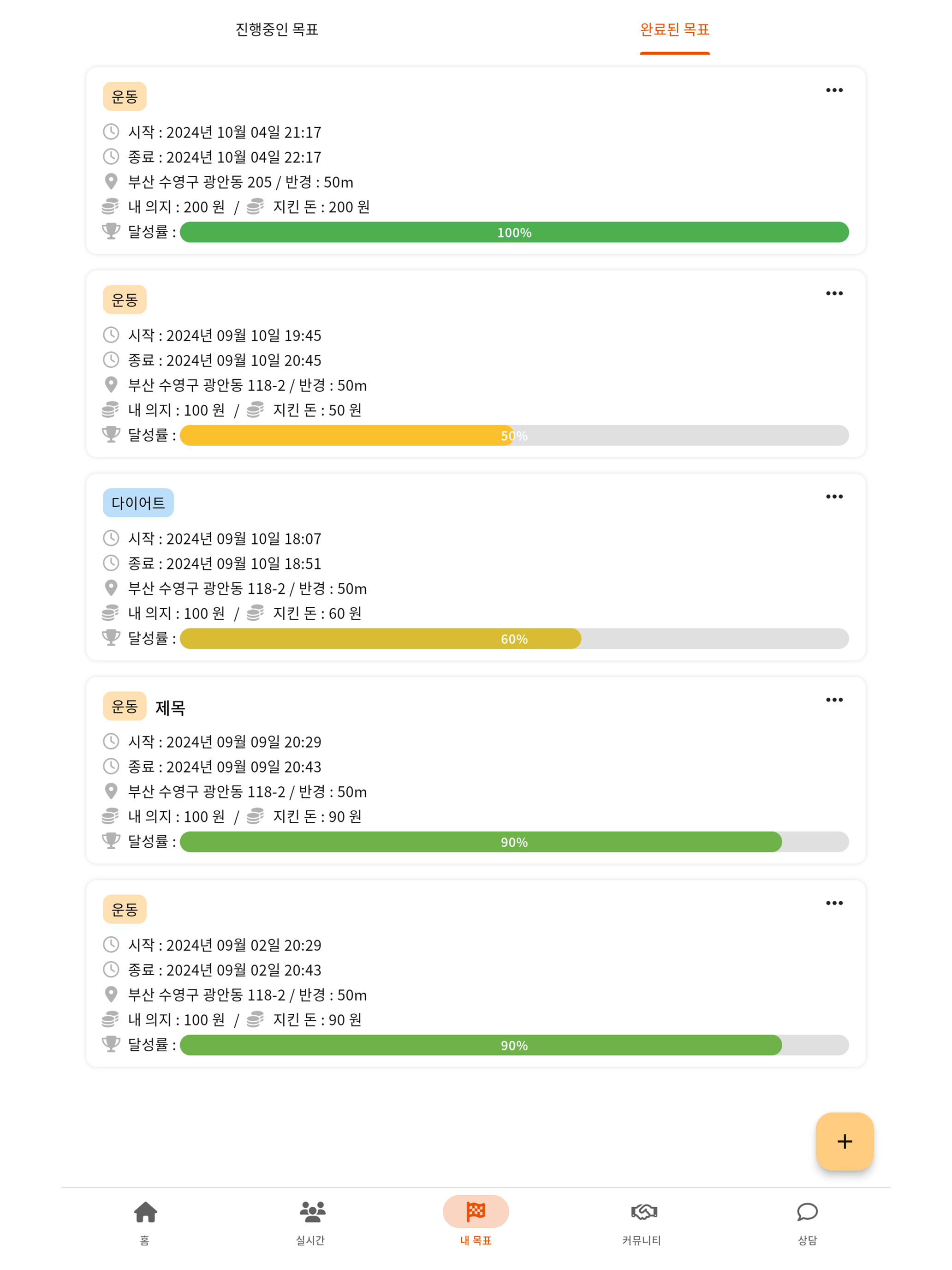Click the 60% achievement progress bar
The height and width of the screenshot is (1270, 952).
[513, 639]
